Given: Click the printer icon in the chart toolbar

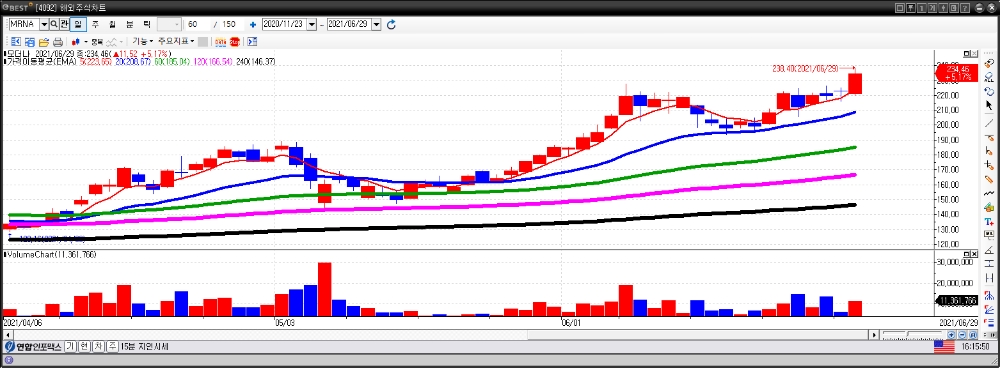Looking at the screenshot, I should [57, 41].
